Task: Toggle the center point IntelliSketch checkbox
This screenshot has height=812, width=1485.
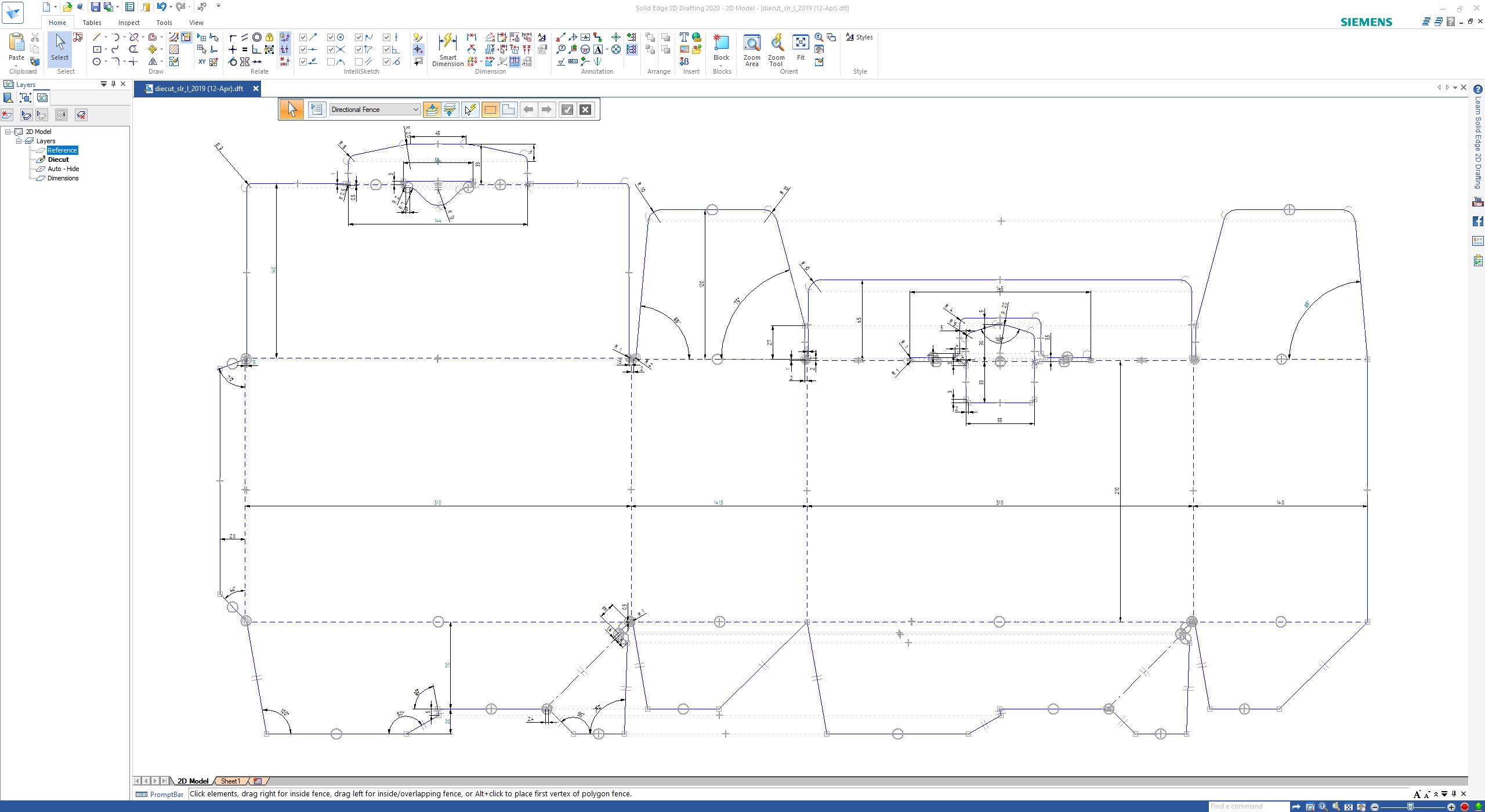Action: pyautogui.click(x=331, y=37)
